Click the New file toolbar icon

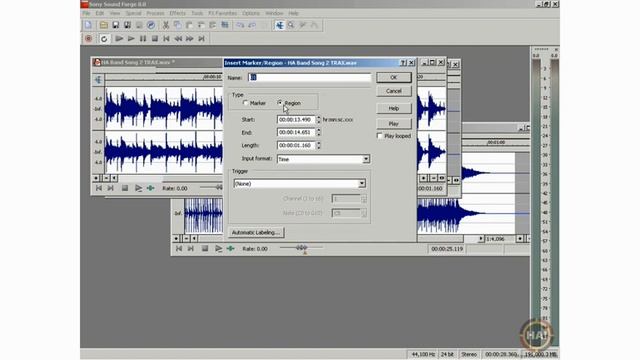pyautogui.click(x=88, y=25)
